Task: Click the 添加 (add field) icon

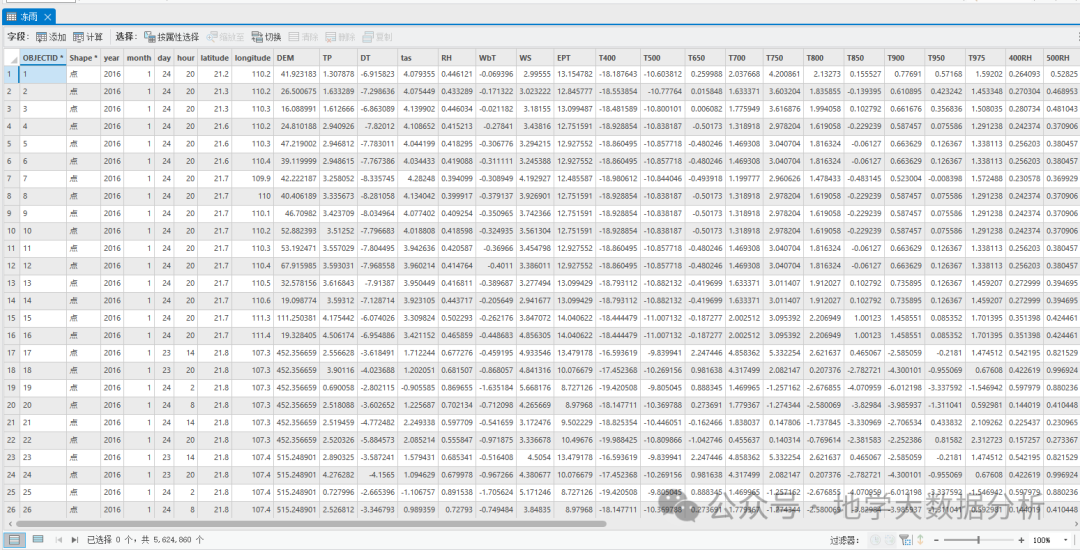Action: pyautogui.click(x=41, y=36)
